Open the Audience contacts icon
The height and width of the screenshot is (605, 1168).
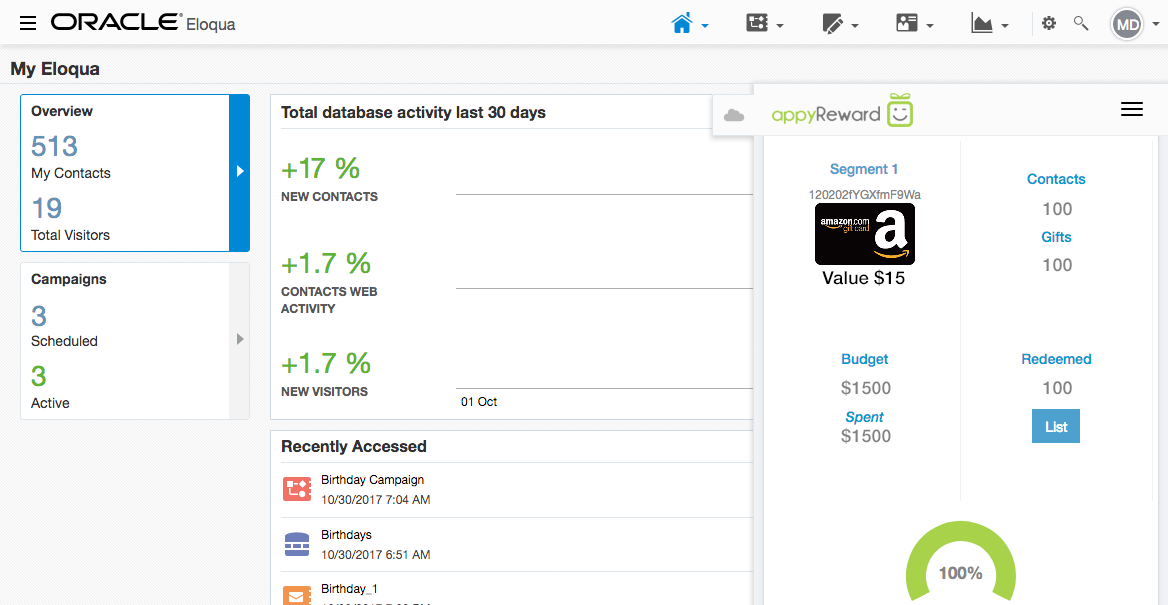[907, 23]
